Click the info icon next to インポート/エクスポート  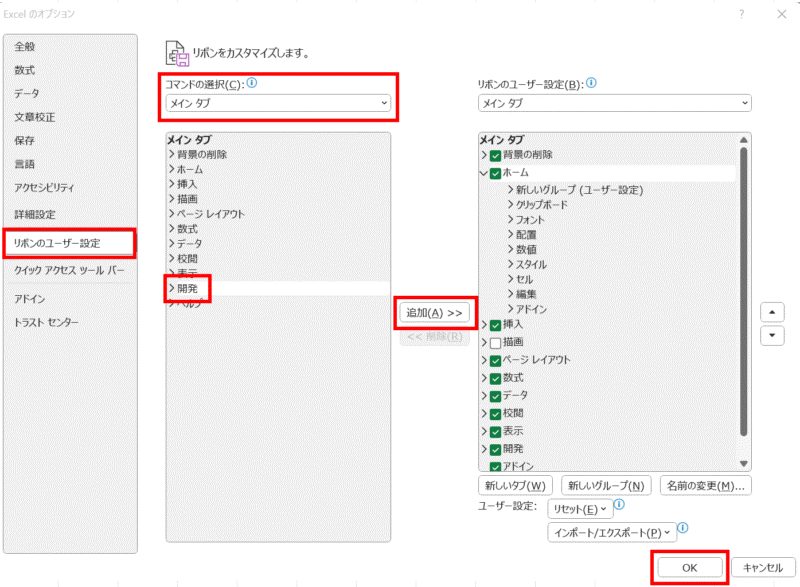[683, 528]
